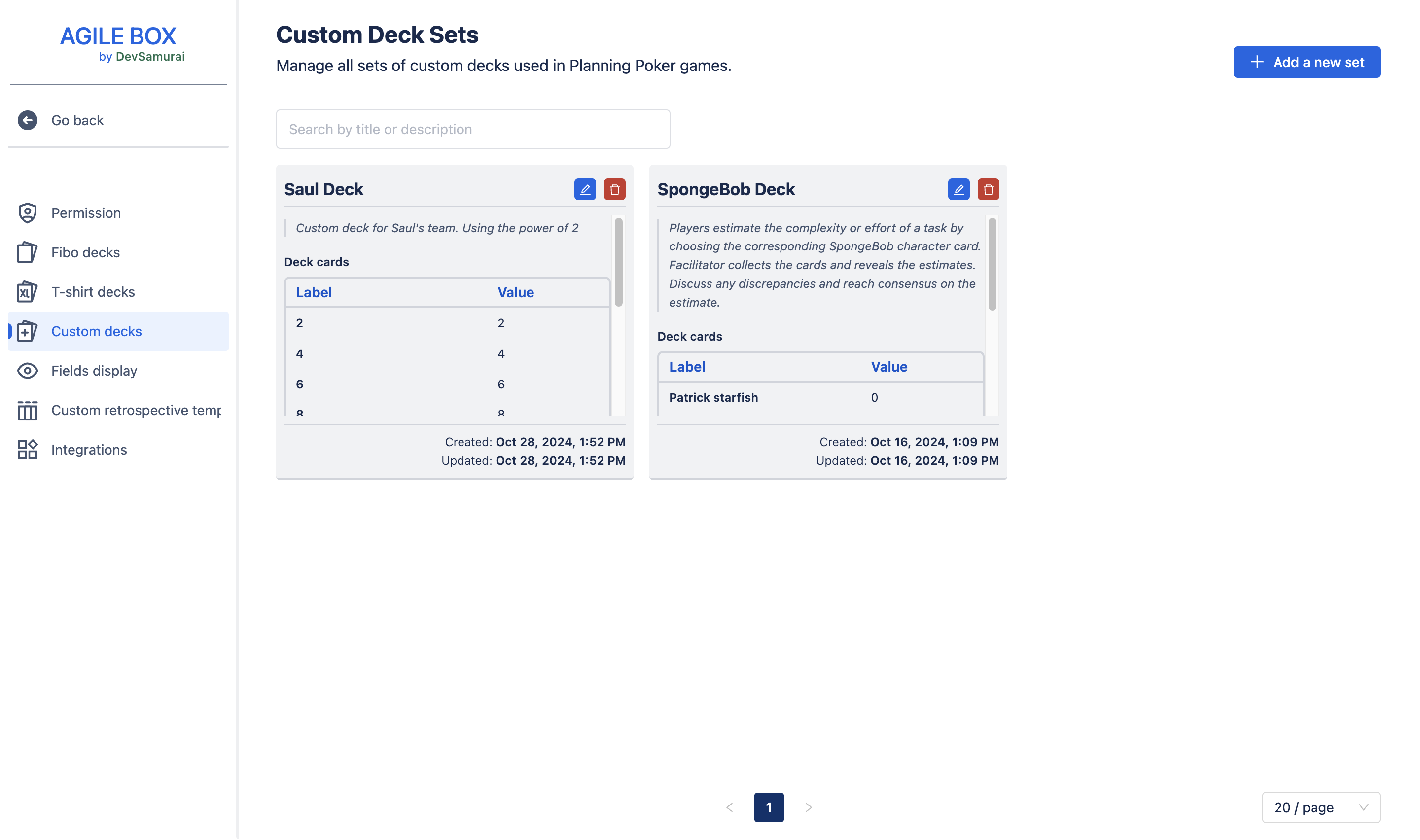Select the Permission shield icon in the sidebar

(27, 213)
